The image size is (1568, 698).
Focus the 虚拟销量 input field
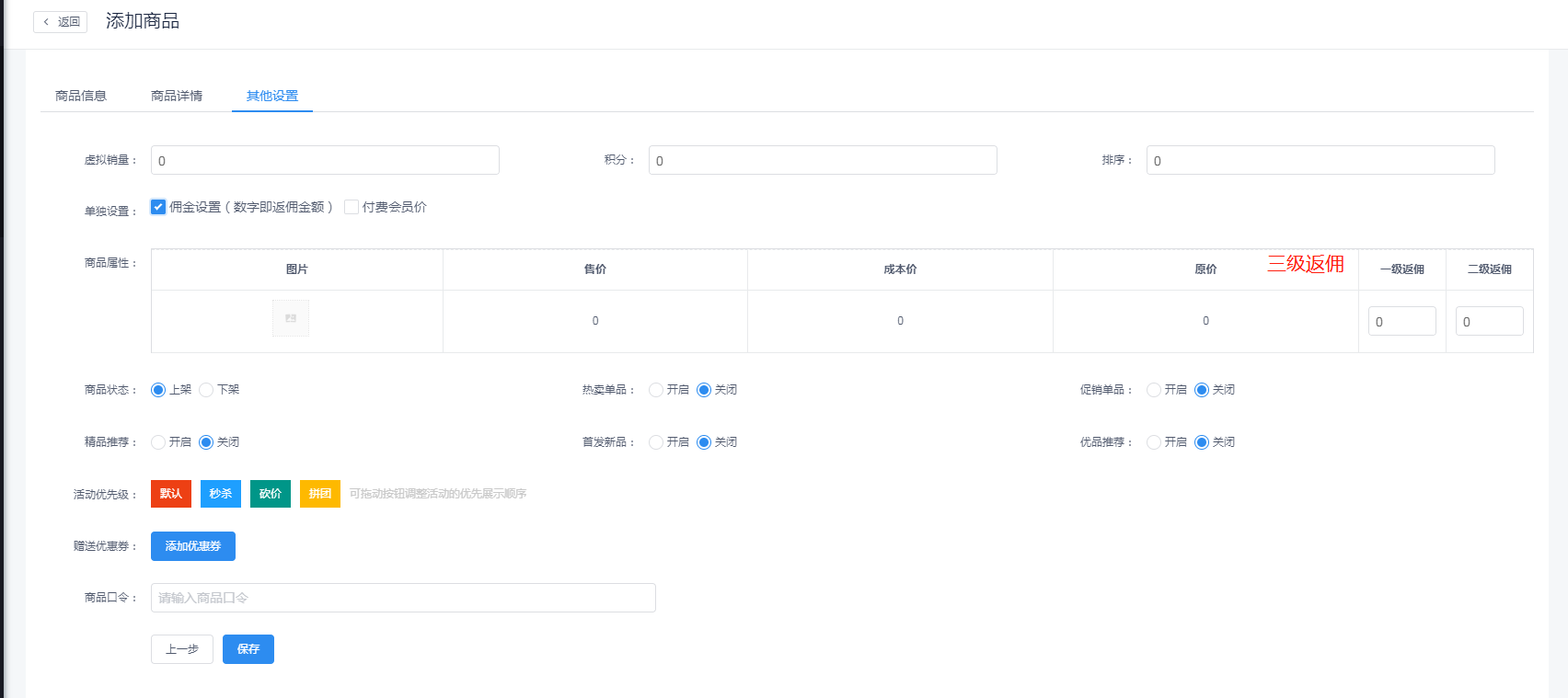coord(325,160)
